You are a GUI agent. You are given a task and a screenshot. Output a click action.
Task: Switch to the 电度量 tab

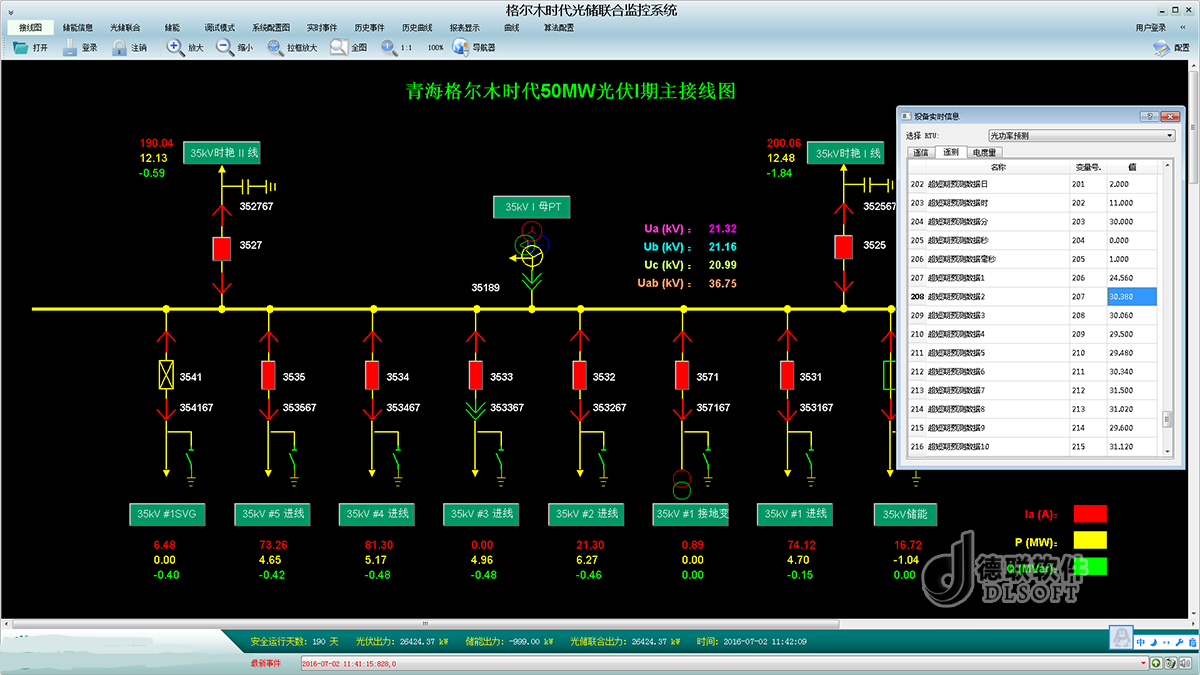point(985,152)
